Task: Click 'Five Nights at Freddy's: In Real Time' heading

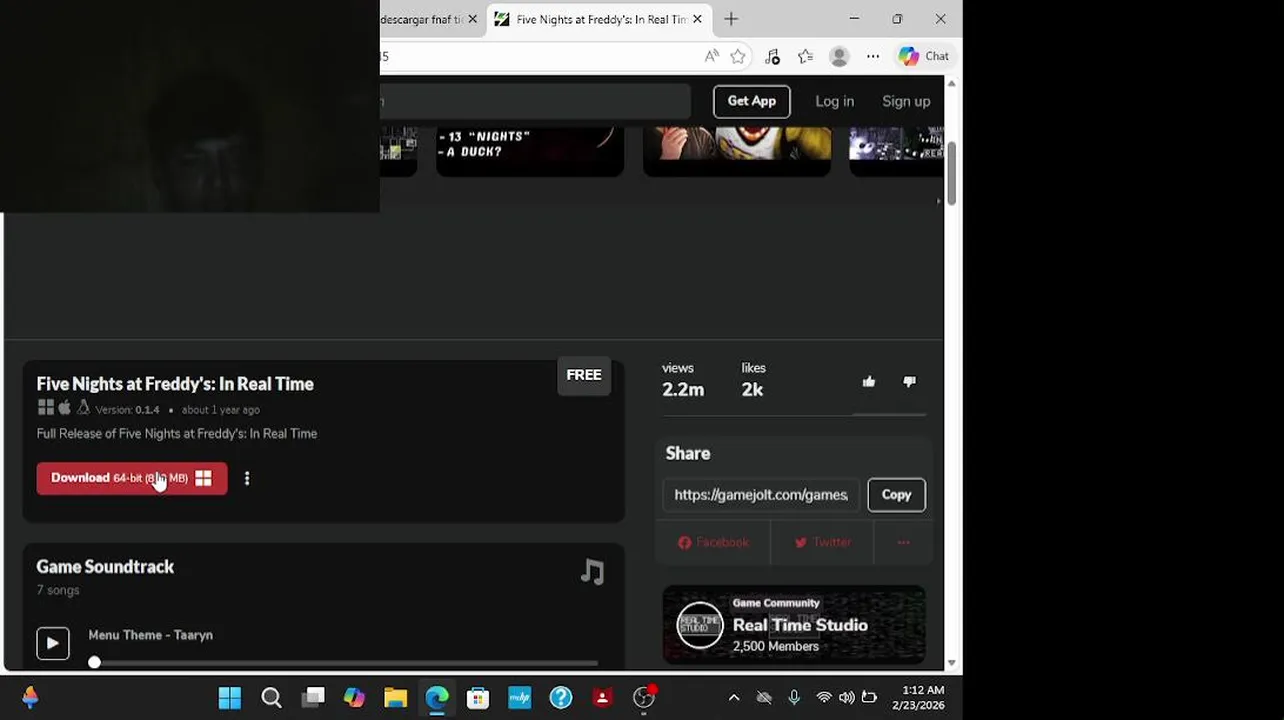Action: pyautogui.click(x=175, y=384)
